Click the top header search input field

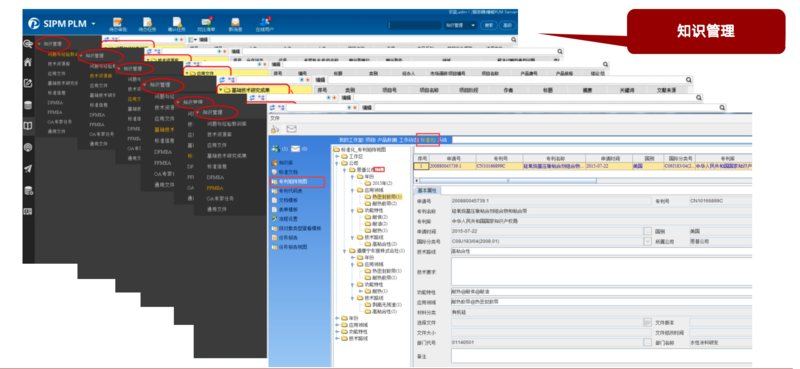(x=414, y=25)
